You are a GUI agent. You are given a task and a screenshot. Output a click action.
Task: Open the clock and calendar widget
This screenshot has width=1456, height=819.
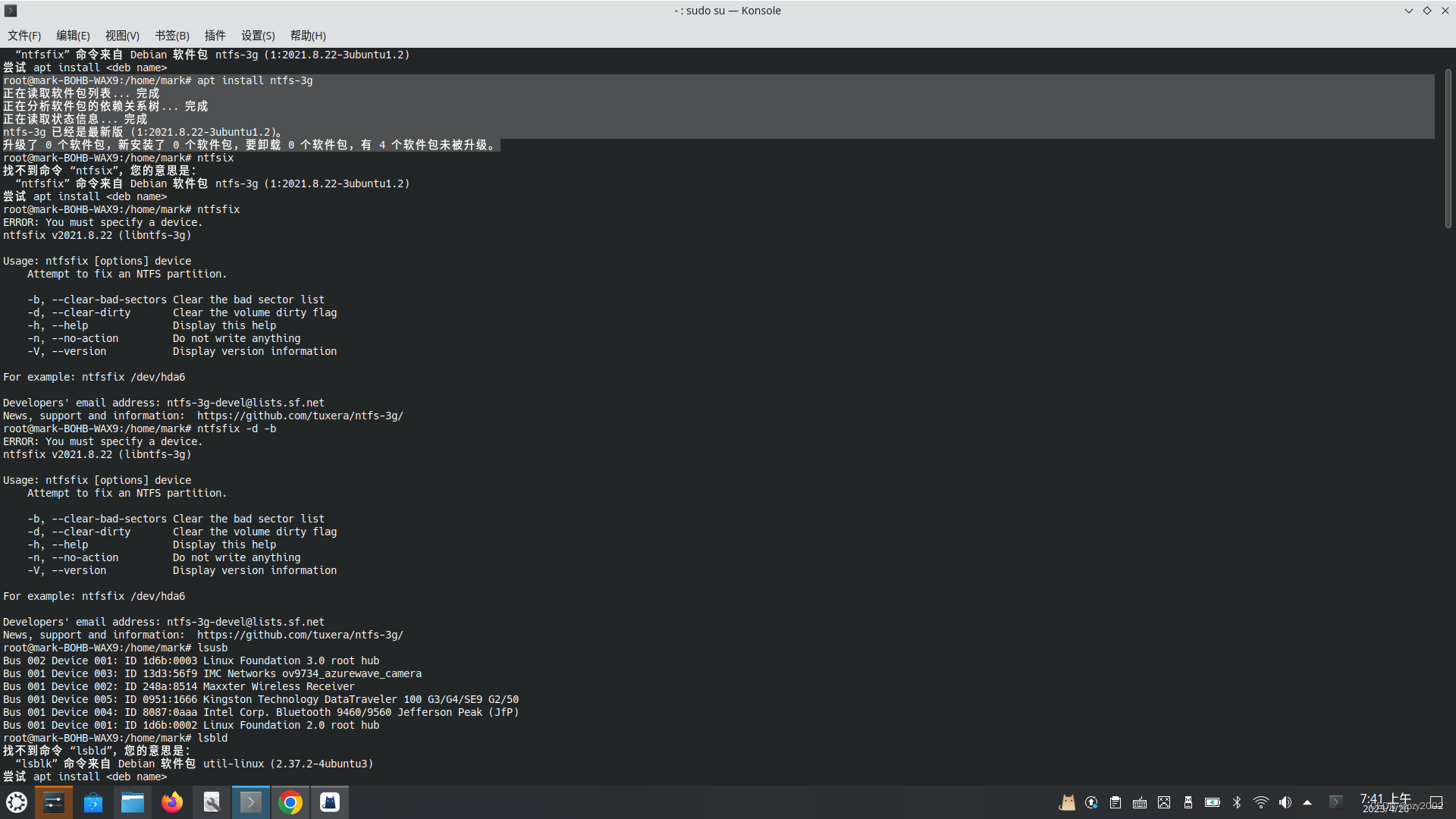1385,802
